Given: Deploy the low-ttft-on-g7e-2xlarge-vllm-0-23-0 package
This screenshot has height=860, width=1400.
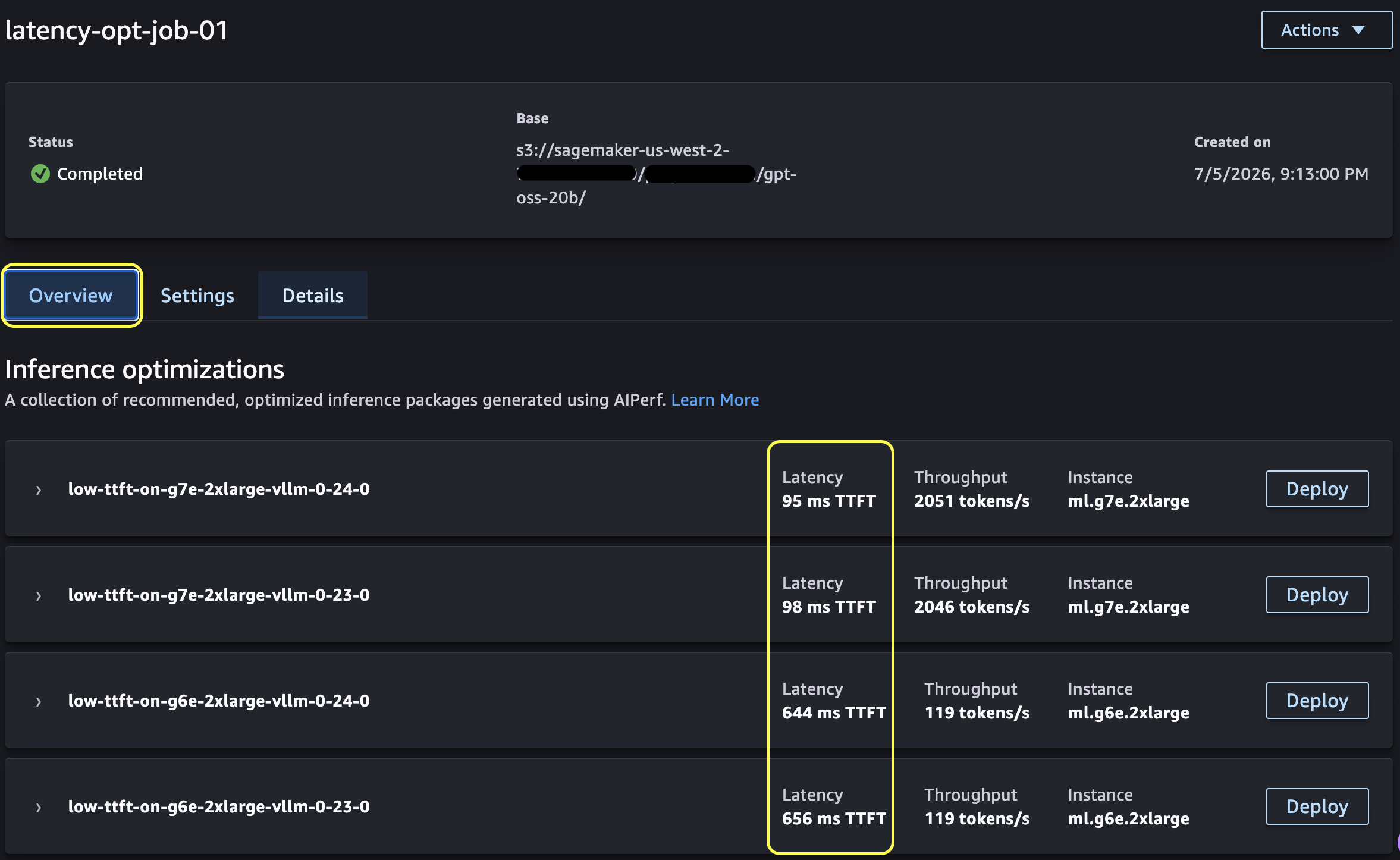Looking at the screenshot, I should click(1317, 595).
